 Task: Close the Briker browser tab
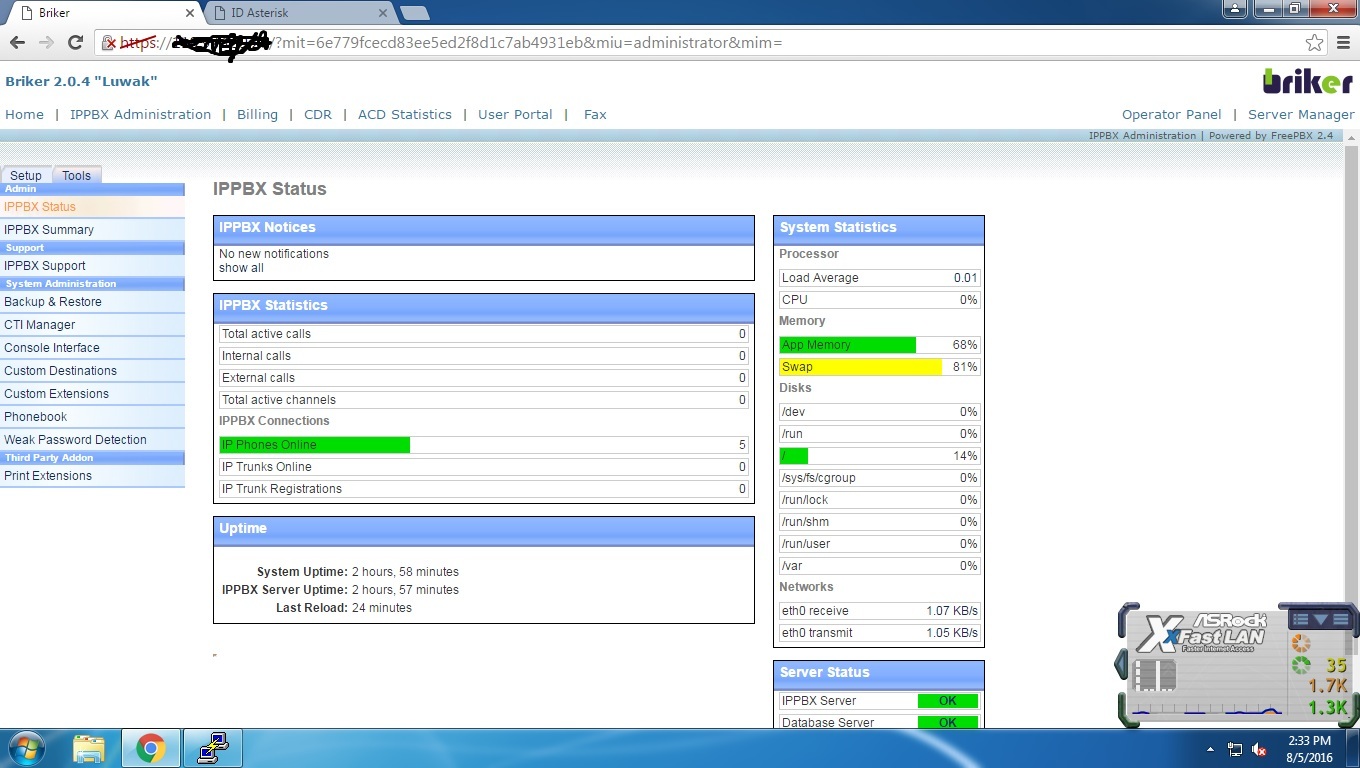click(x=189, y=13)
